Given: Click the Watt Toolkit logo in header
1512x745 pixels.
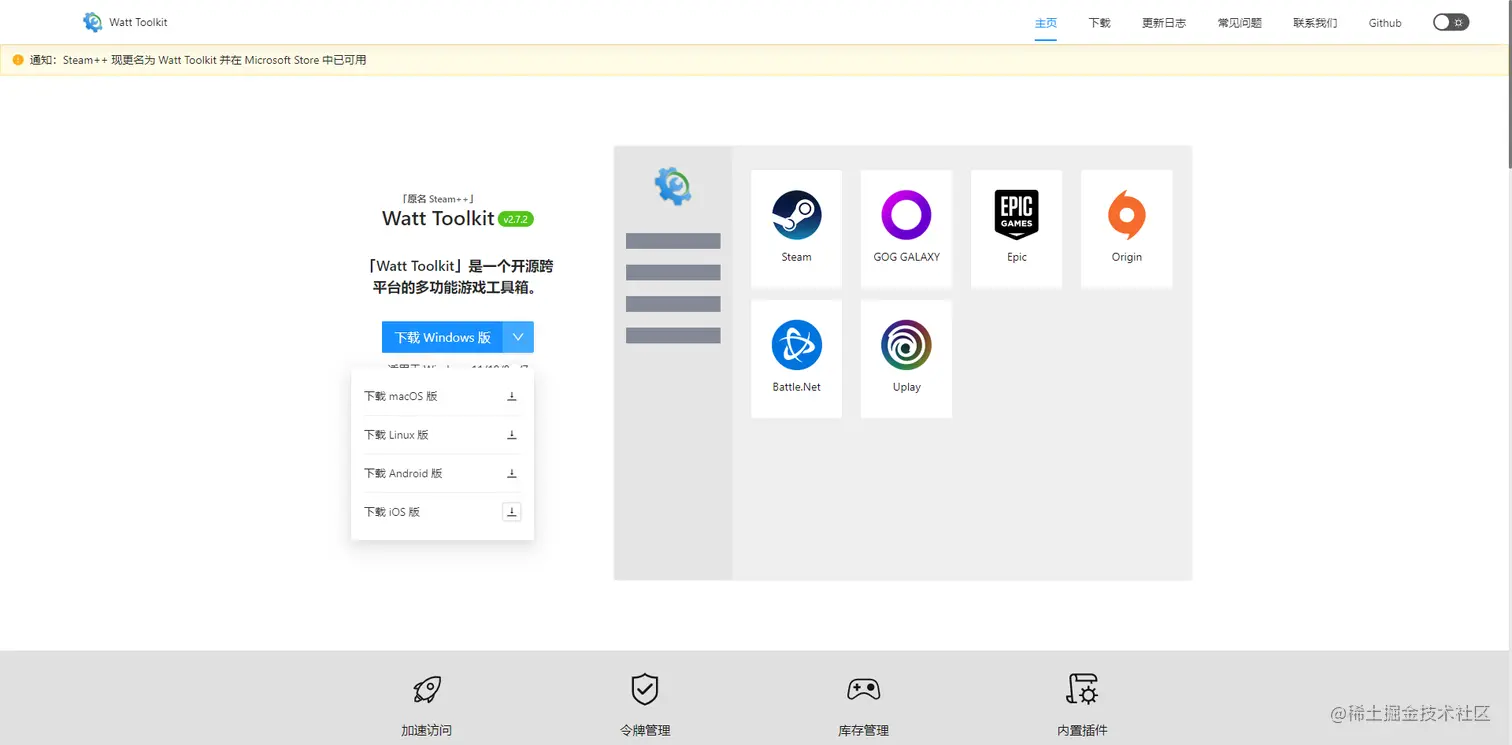Looking at the screenshot, I should (93, 22).
